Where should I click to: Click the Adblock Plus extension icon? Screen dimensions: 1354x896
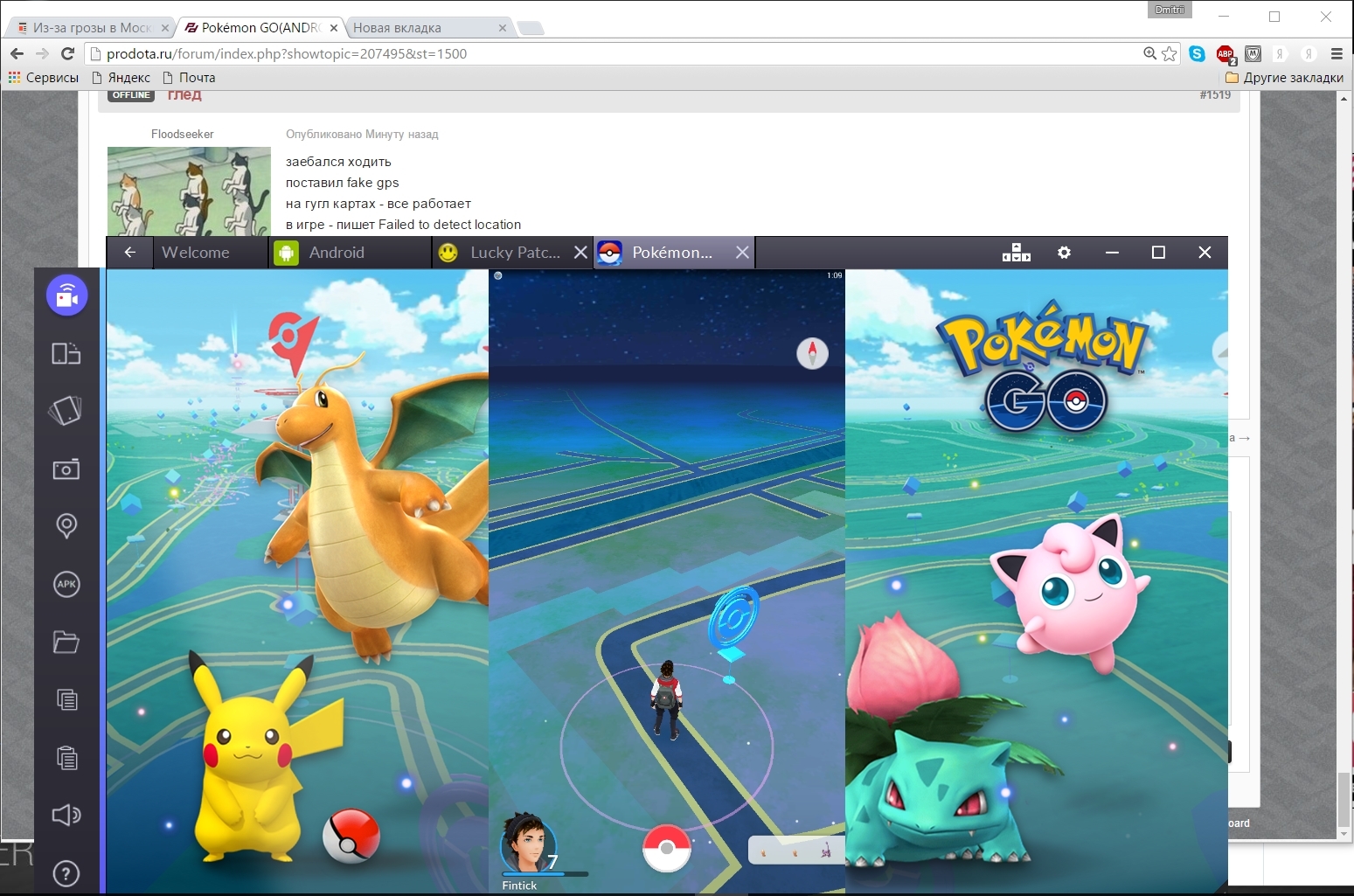point(1226,54)
